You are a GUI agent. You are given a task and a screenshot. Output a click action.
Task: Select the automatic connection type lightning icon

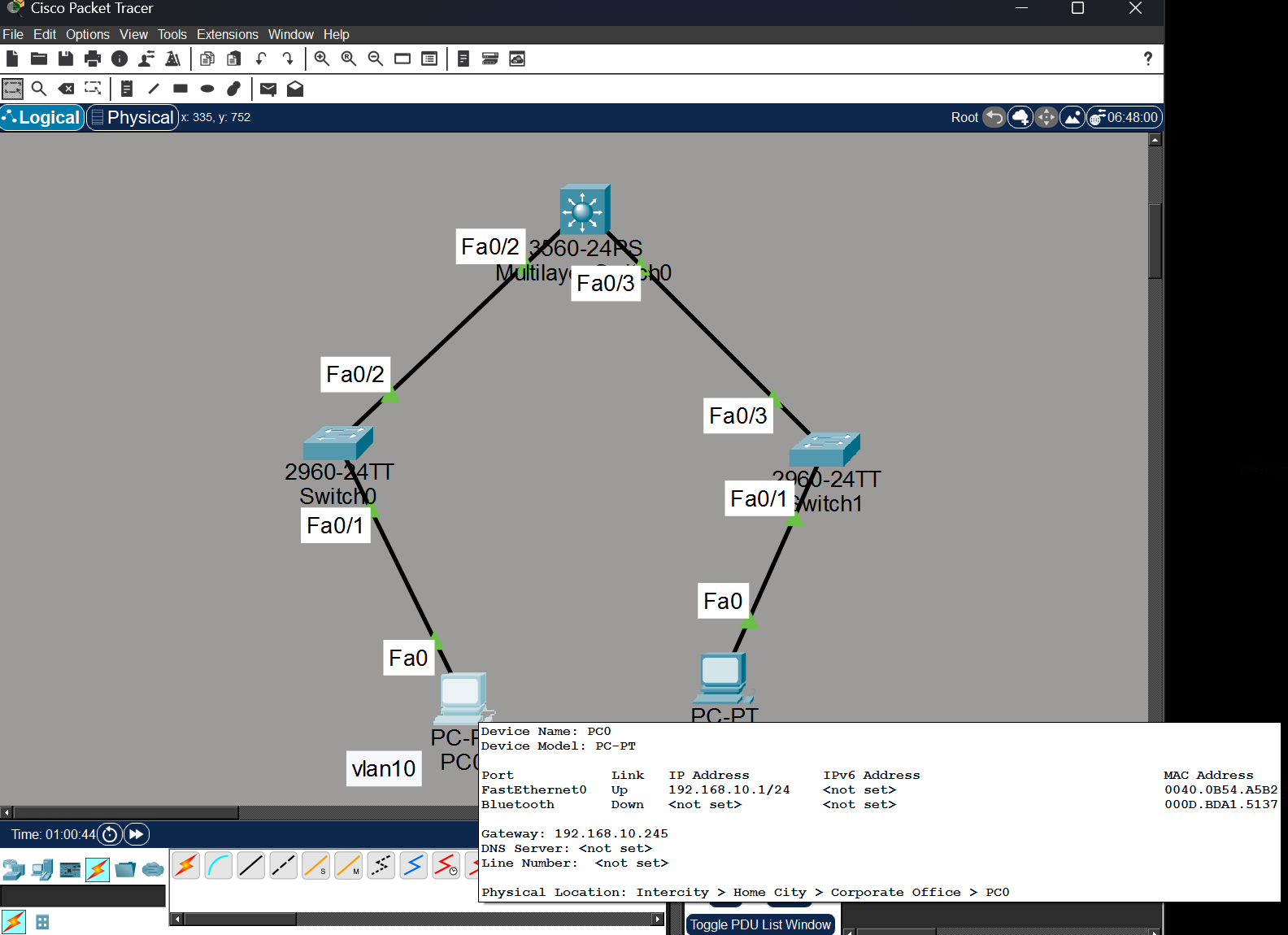[185, 866]
